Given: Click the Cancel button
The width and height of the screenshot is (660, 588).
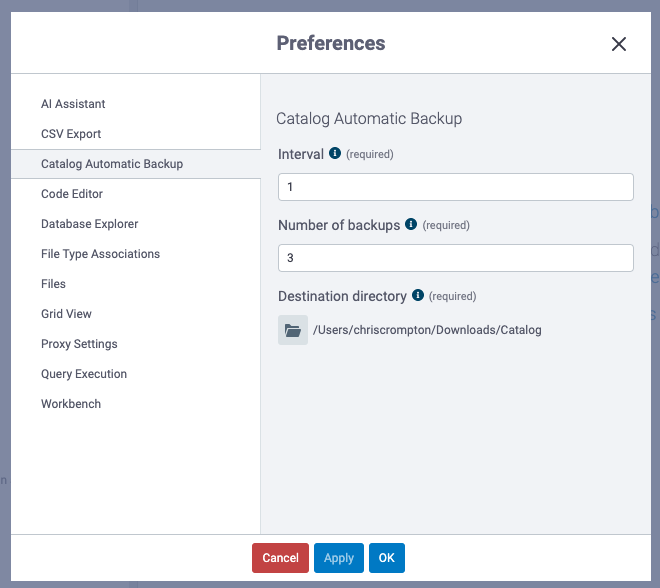Looking at the screenshot, I should pos(280,558).
